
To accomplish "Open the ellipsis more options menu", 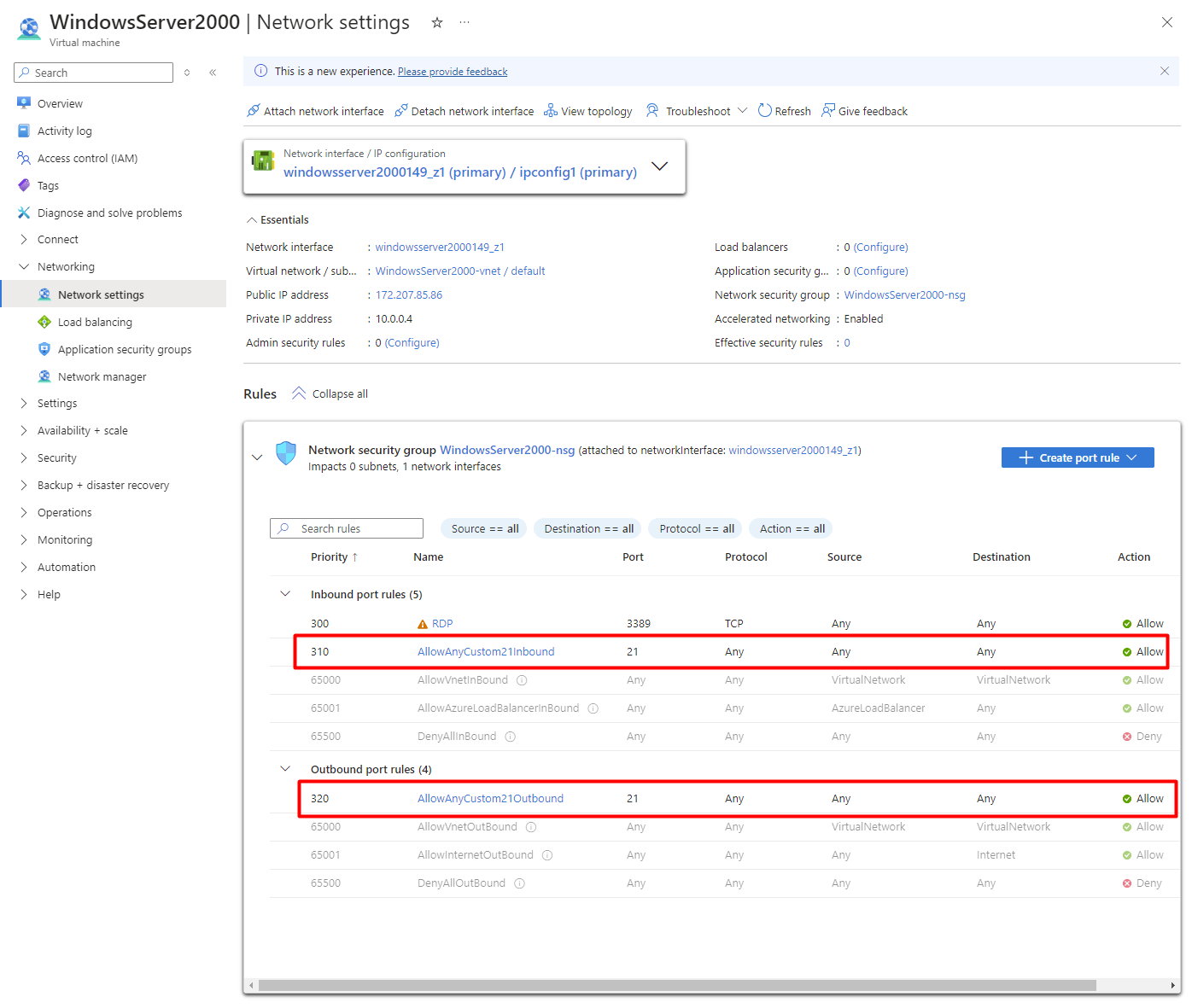I will tap(465, 22).
